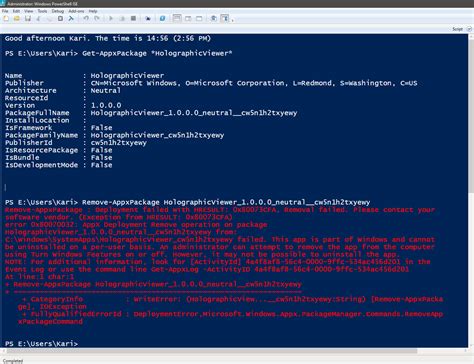Screen dimensions: 474x364
Task: Click the Paste clipboard icon
Action: coord(60,18)
